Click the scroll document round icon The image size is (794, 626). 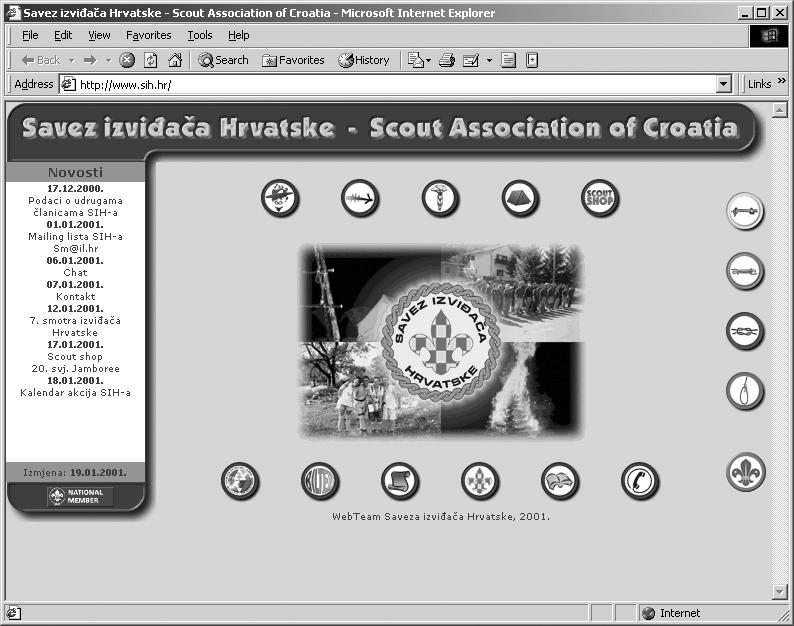[x=400, y=481]
